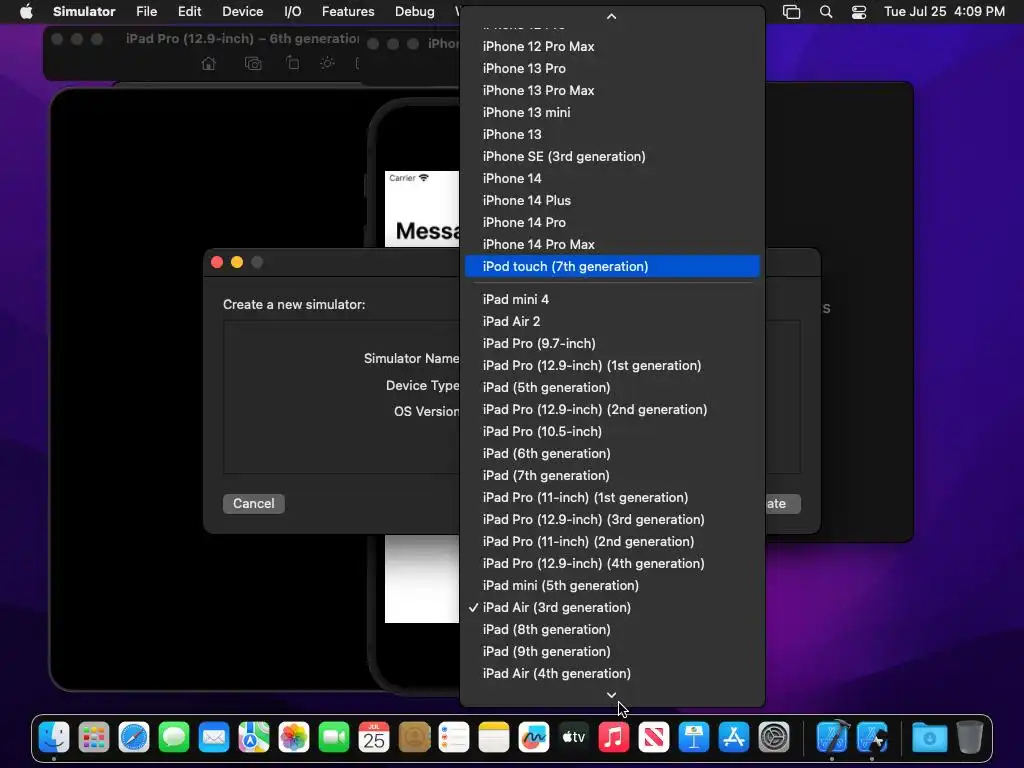
Task: Open the Apple menu
Action: click(26, 12)
